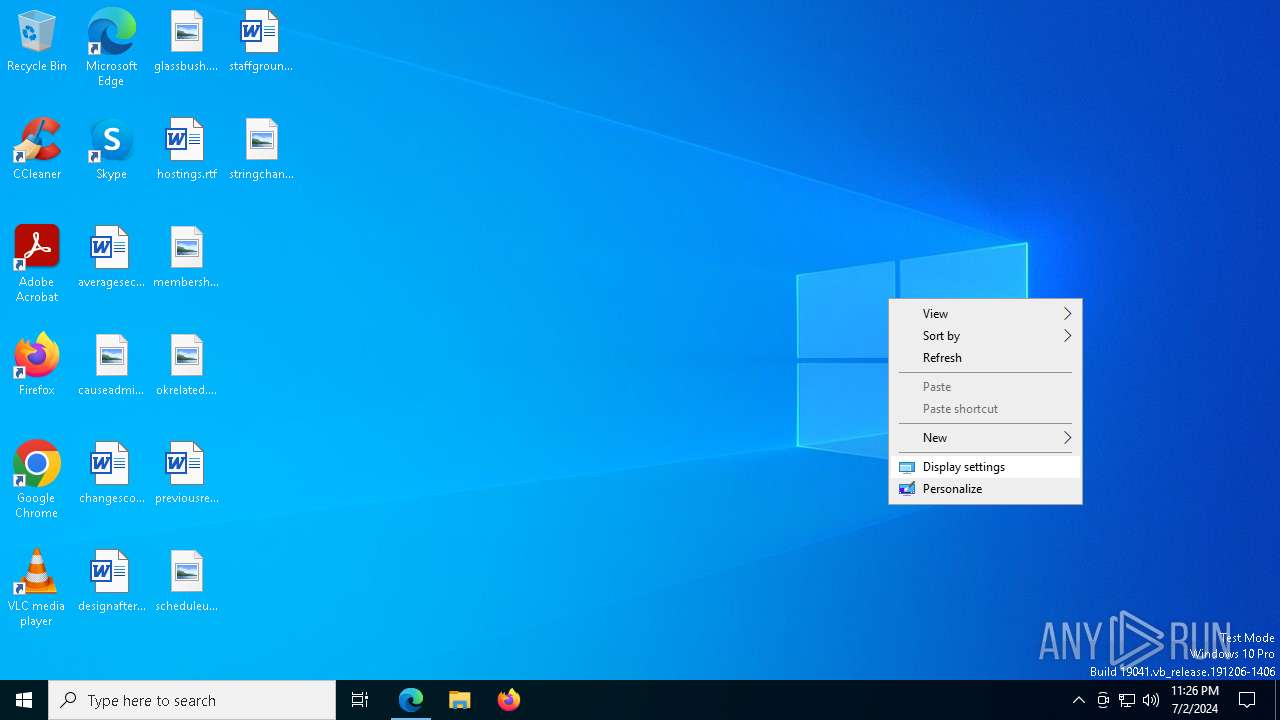
Task: Click the Meet Now tray icon
Action: (1103, 700)
